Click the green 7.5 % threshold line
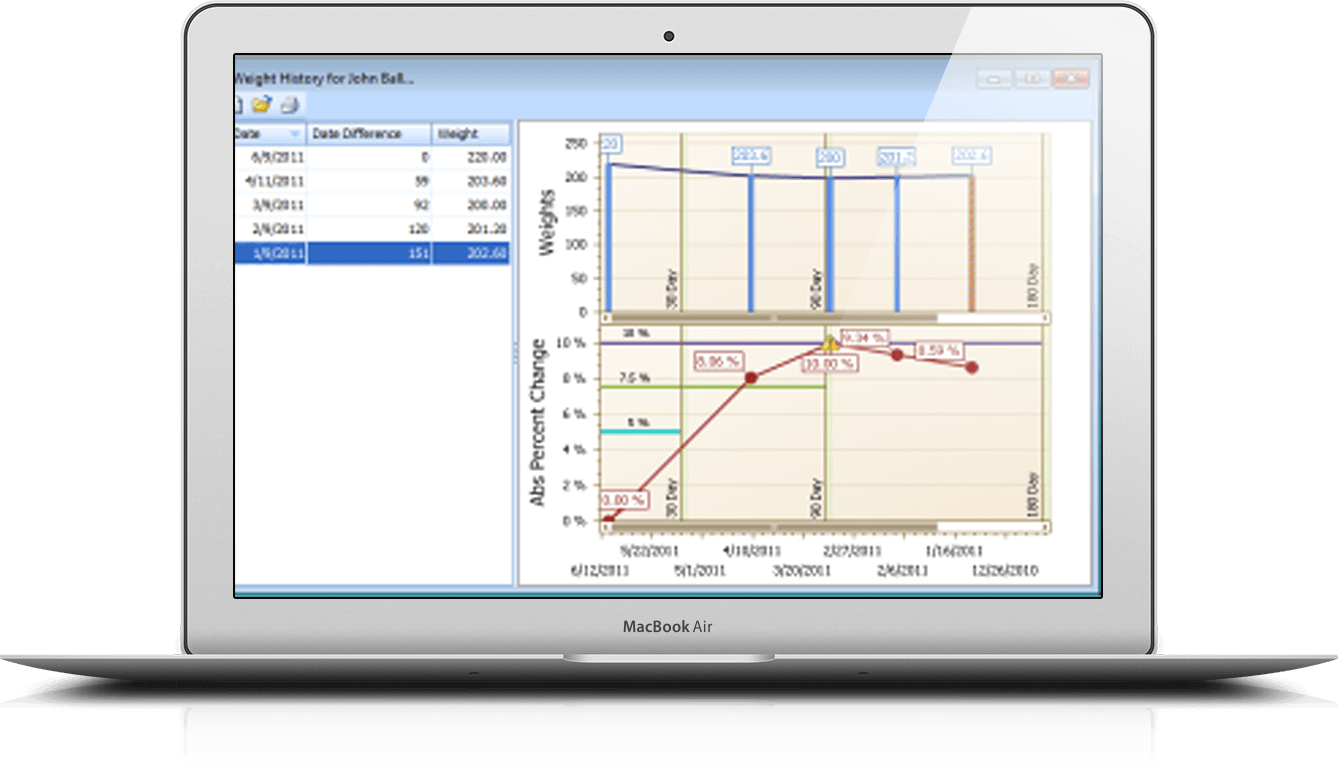The height and width of the screenshot is (771, 1338). [x=712, y=387]
